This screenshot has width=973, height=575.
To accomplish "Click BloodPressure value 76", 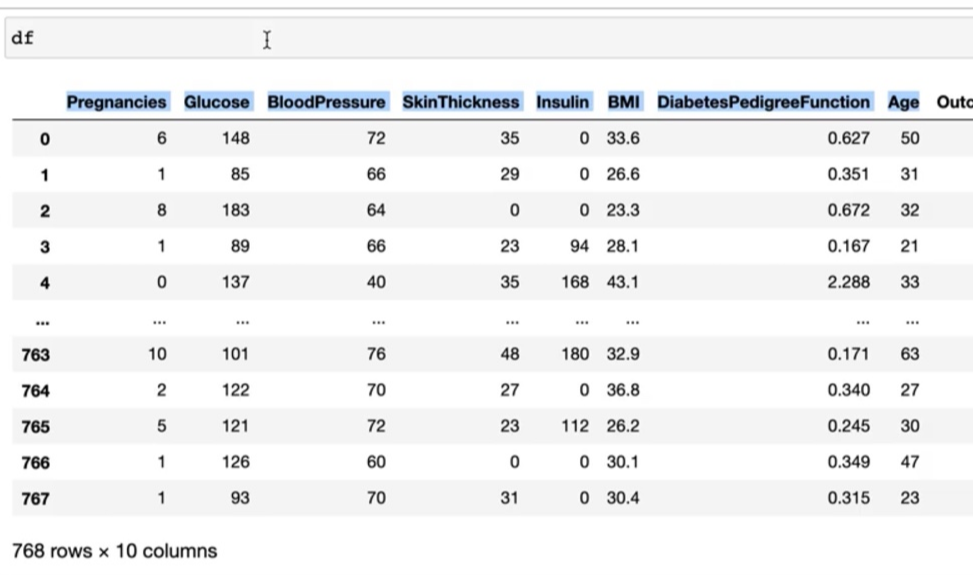I will pos(376,354).
